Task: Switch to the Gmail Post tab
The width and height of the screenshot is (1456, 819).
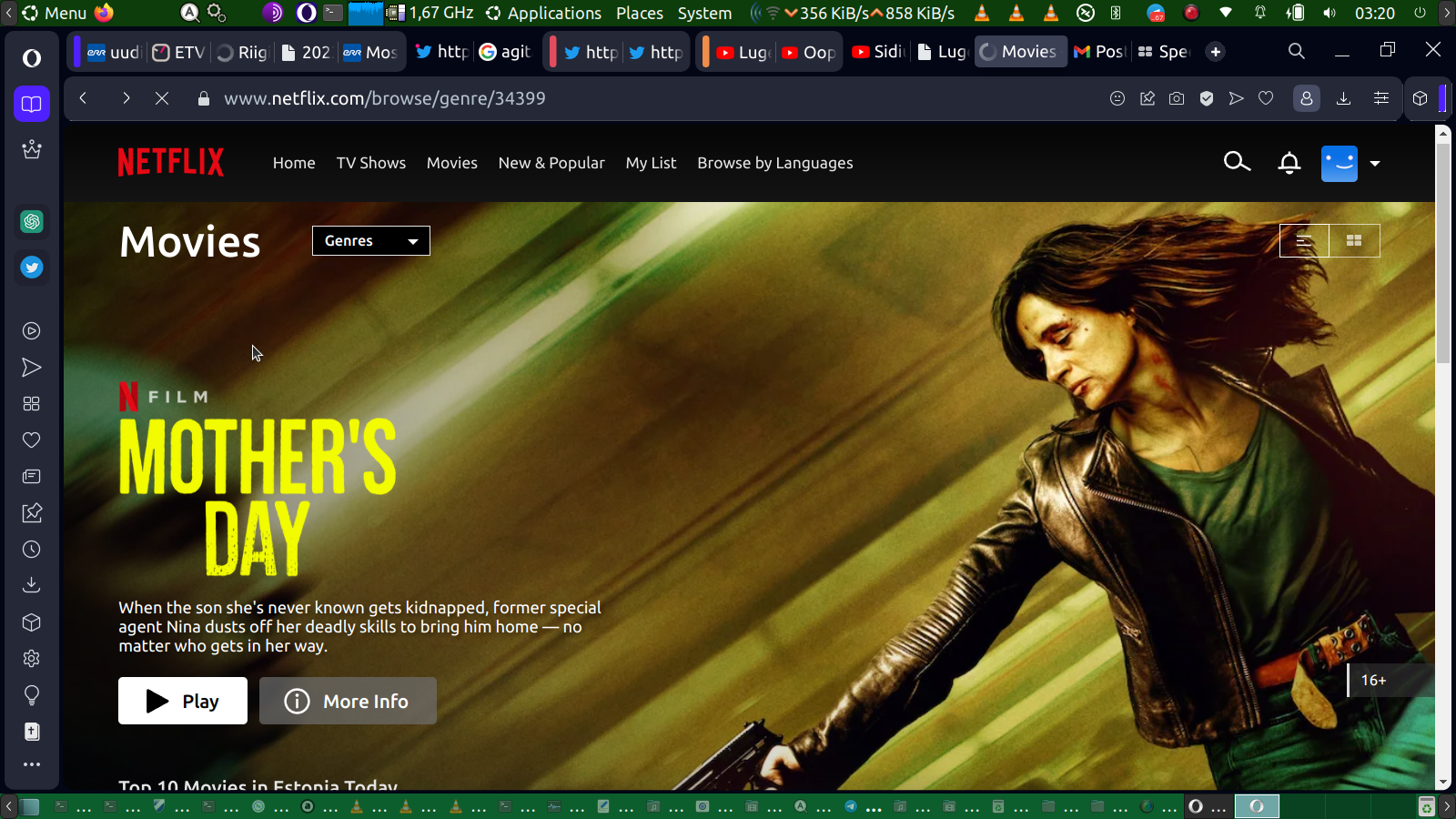Action: point(1099,52)
